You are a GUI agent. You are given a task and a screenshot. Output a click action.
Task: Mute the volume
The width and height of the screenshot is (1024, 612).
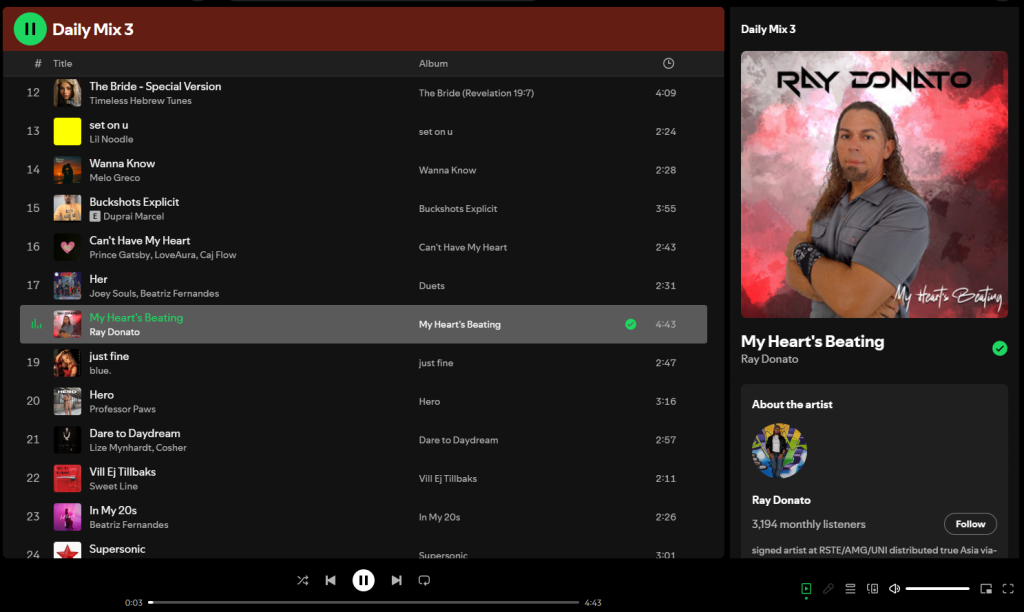[x=894, y=588]
